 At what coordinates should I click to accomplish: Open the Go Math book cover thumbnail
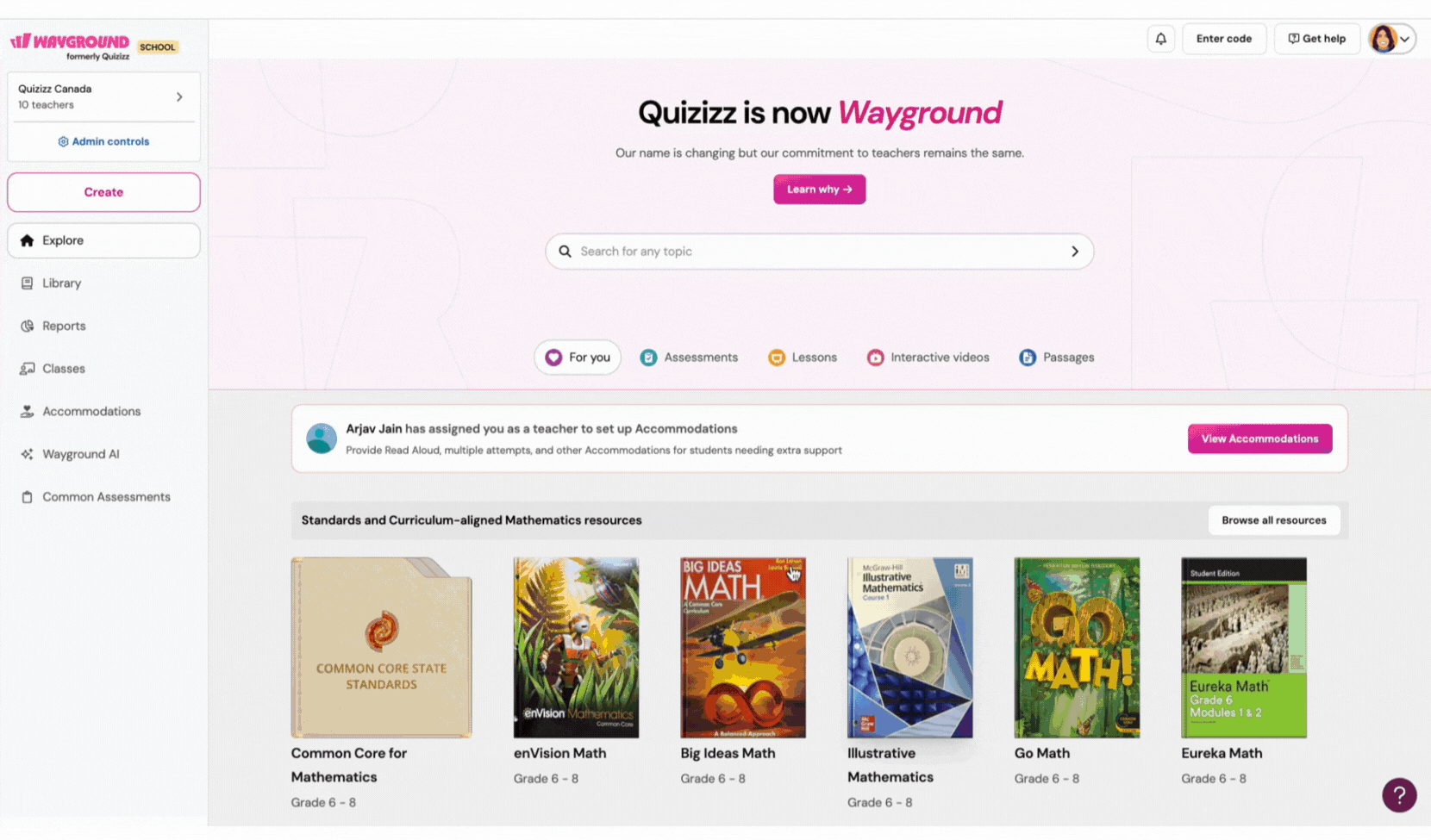pos(1077,647)
